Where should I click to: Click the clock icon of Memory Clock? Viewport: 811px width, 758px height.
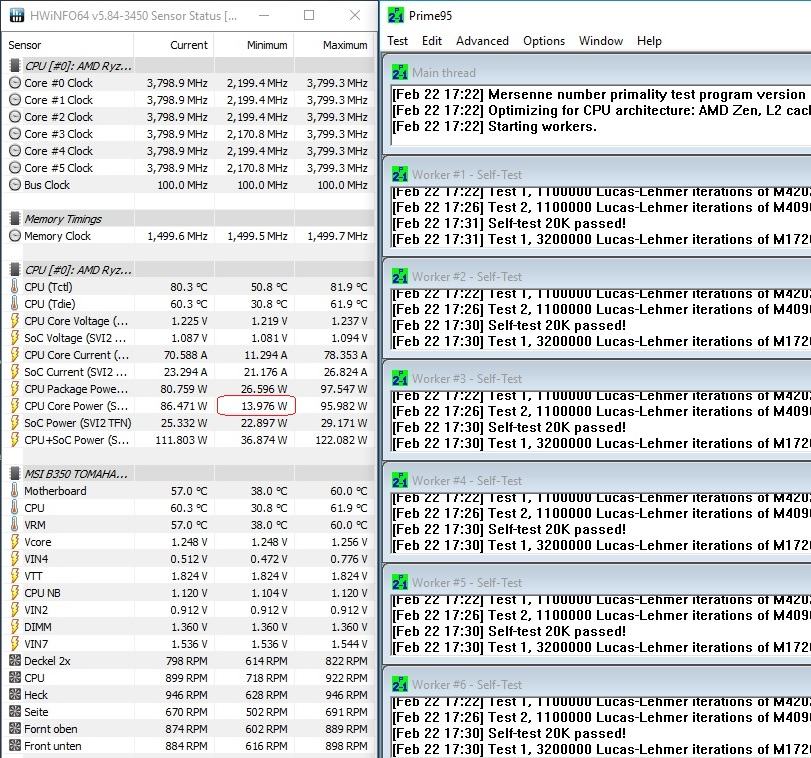pyautogui.click(x=15, y=236)
